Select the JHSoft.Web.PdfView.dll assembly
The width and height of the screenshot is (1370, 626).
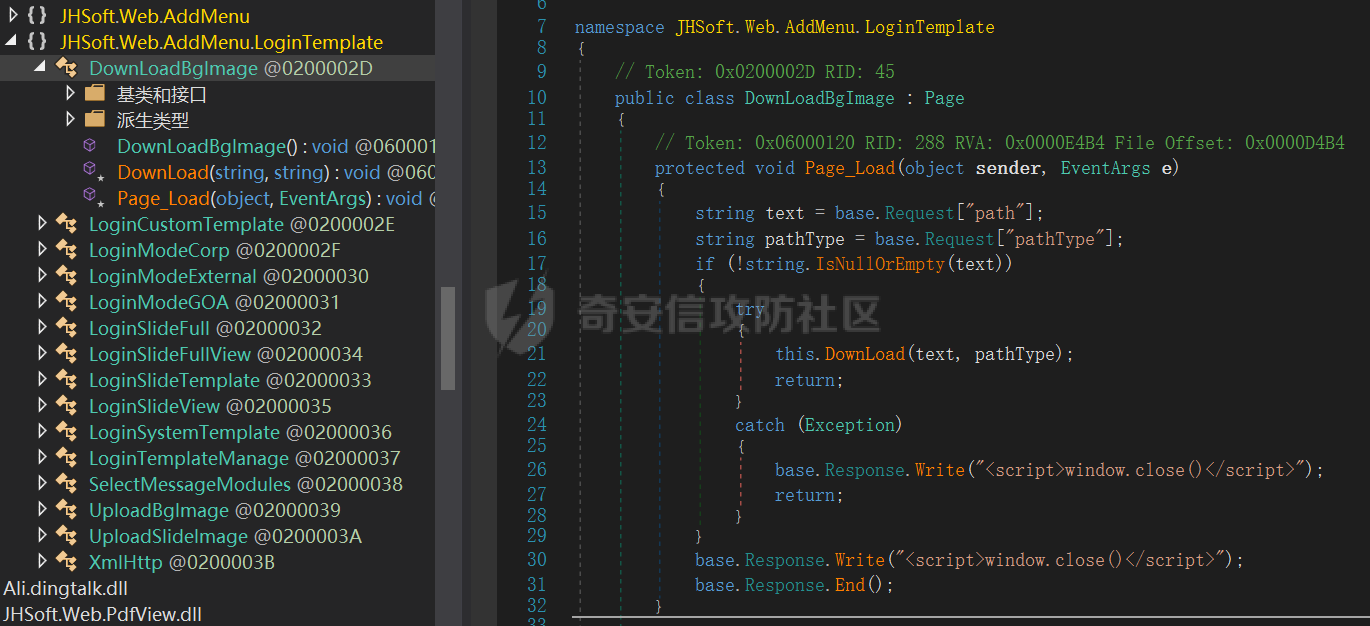103,614
